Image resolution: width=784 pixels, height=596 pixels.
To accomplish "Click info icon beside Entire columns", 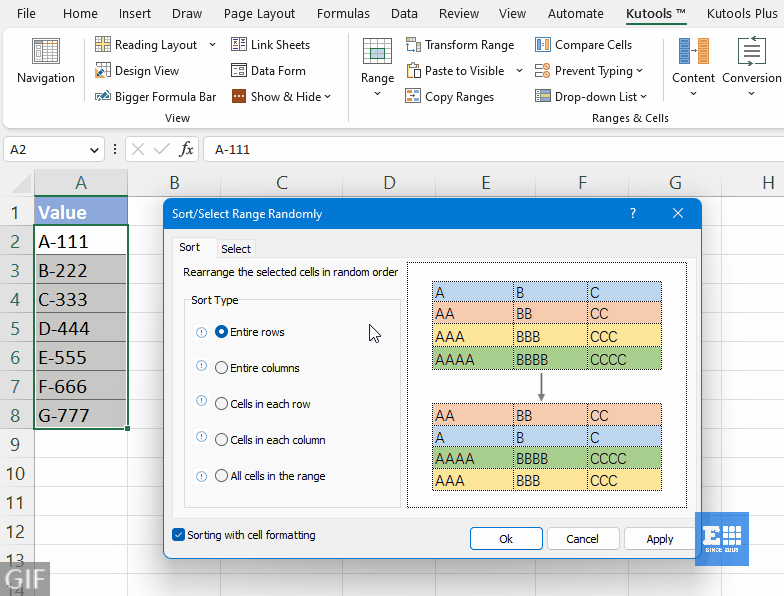I will [x=201, y=366].
